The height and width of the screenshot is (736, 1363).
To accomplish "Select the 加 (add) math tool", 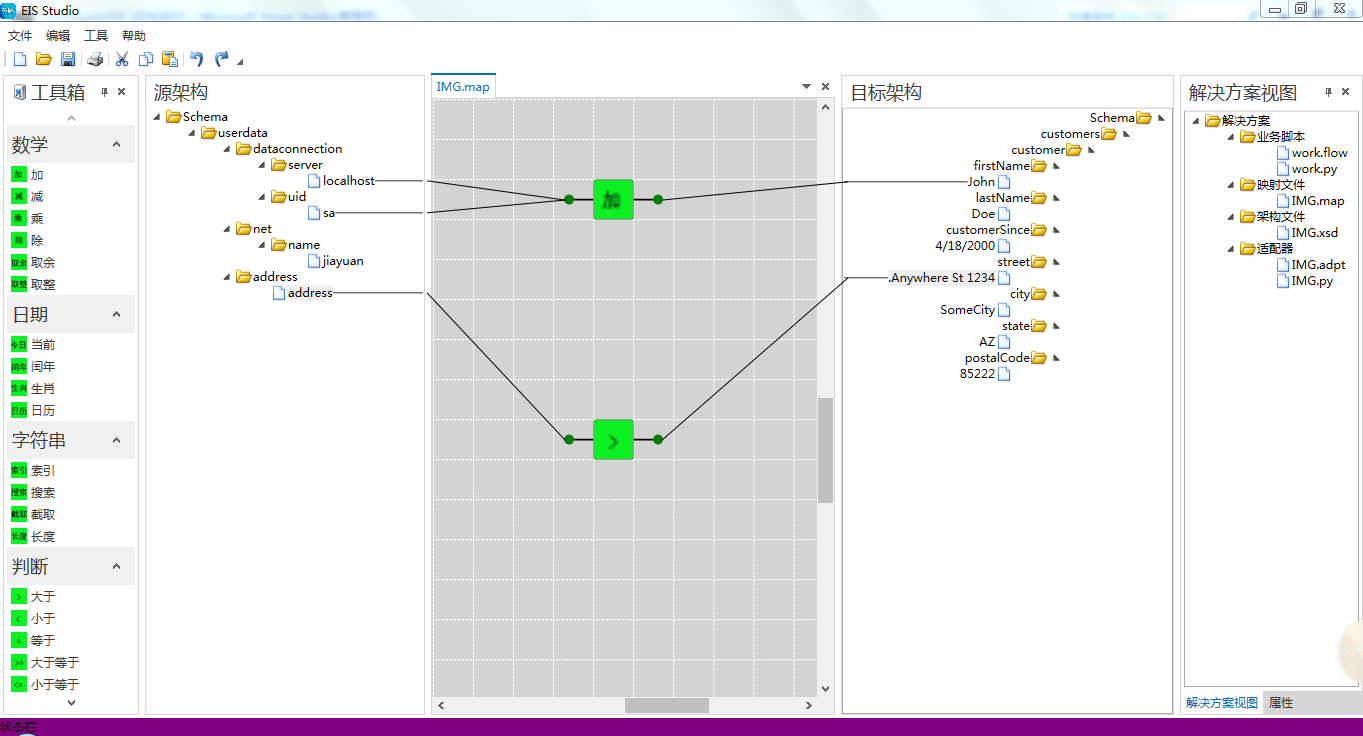I will (28, 175).
